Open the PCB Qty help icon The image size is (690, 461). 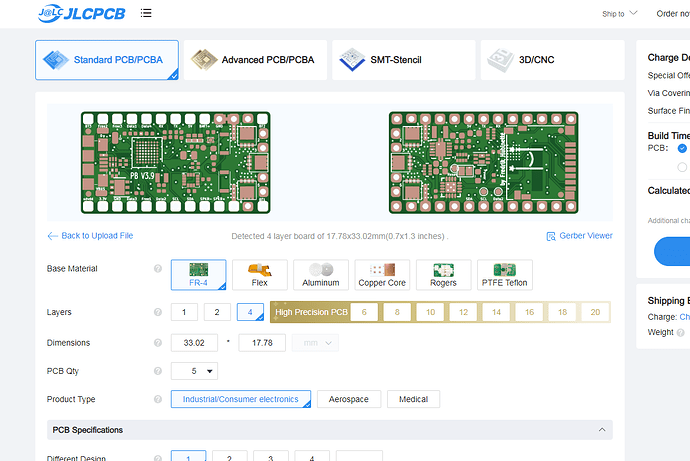(158, 371)
